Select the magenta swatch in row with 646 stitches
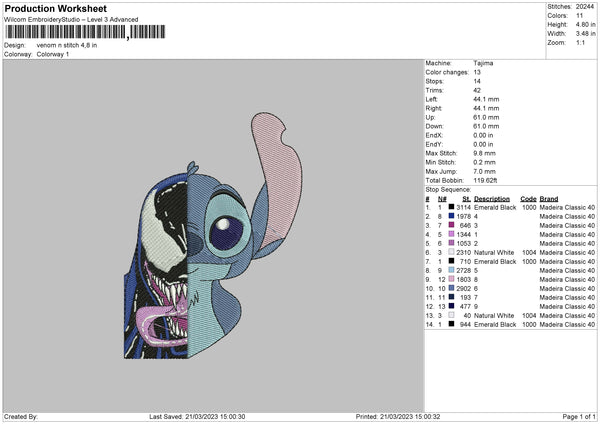The image size is (600, 424). pyautogui.click(x=452, y=225)
